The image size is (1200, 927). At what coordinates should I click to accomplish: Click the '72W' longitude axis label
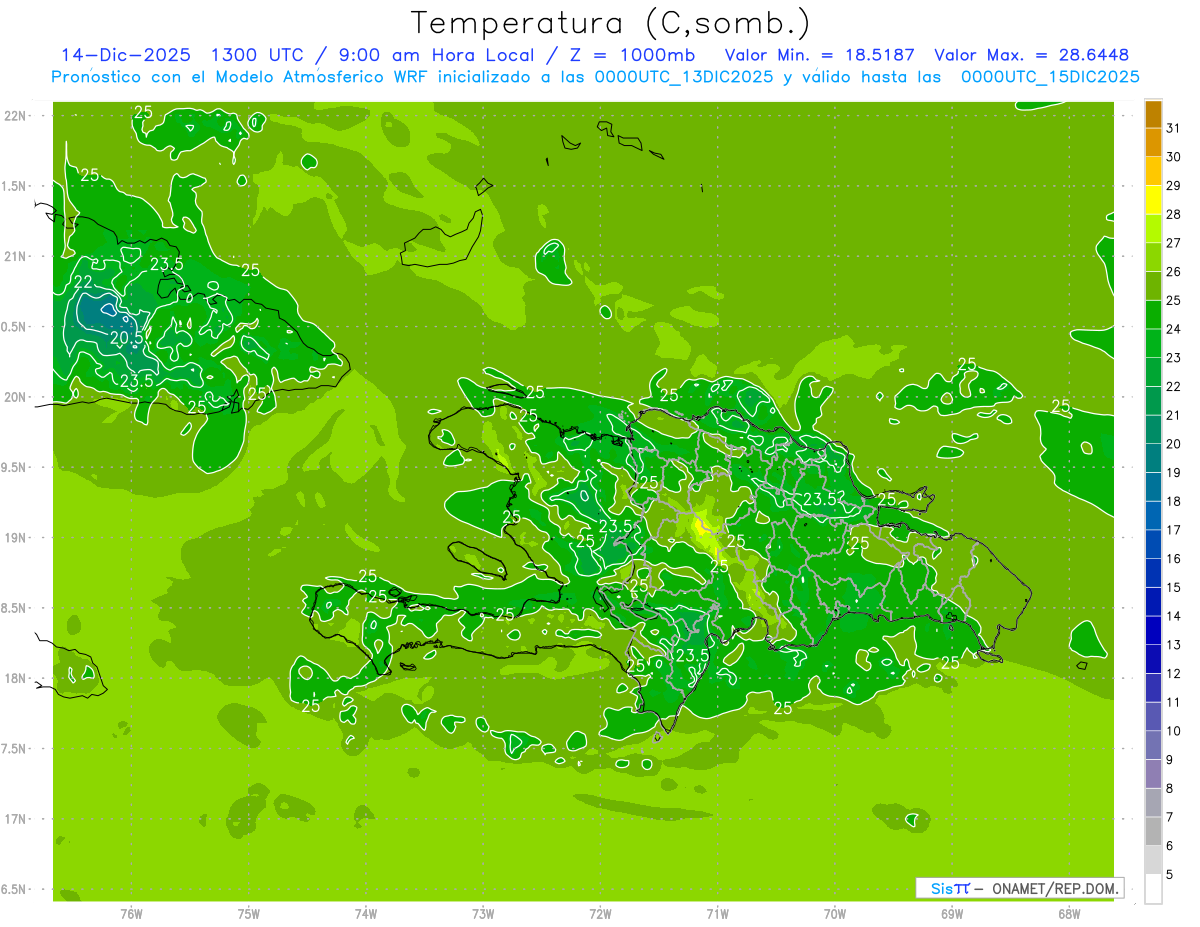tap(601, 913)
